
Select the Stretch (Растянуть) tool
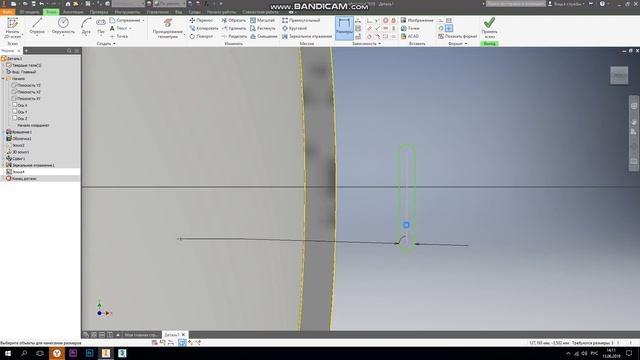[x=263, y=28]
